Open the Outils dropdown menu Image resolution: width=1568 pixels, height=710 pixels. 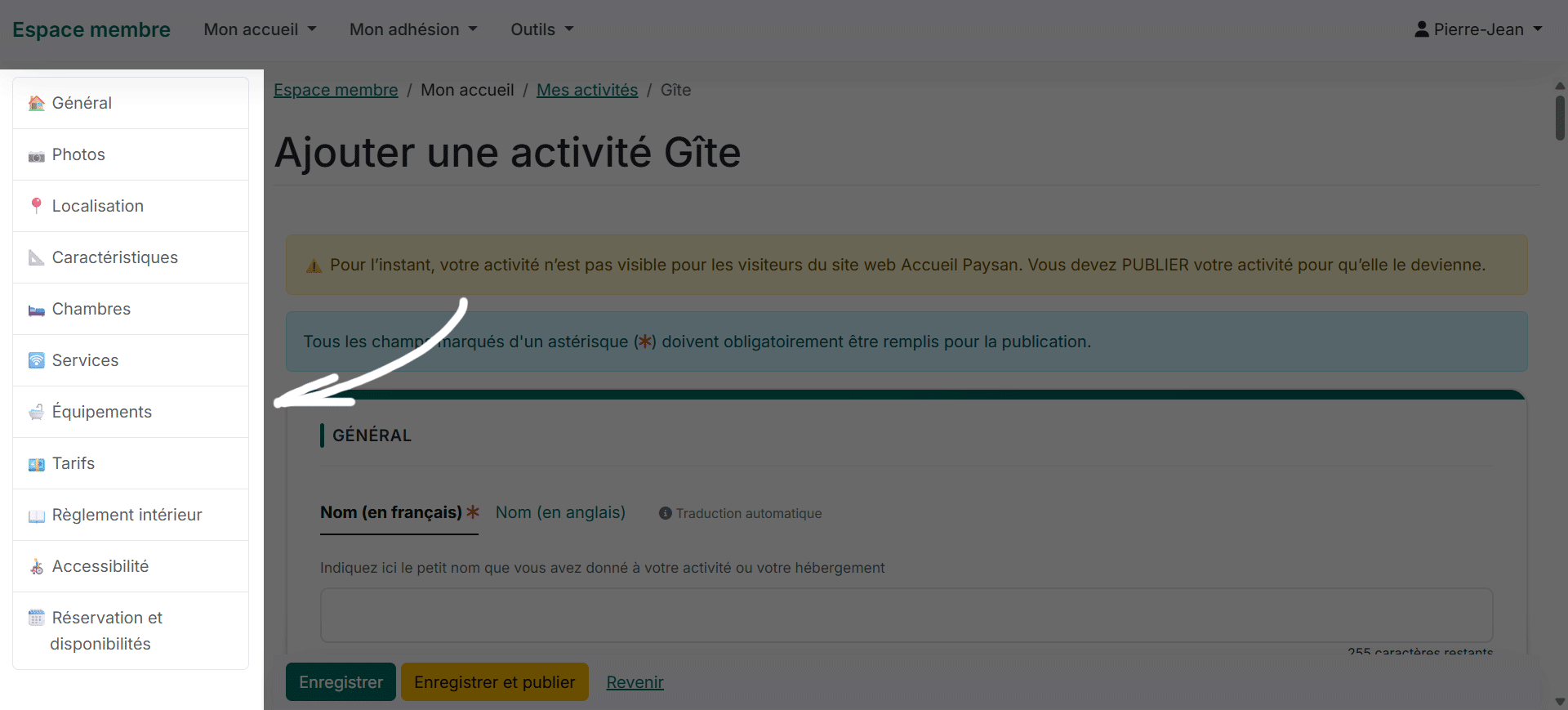point(542,29)
